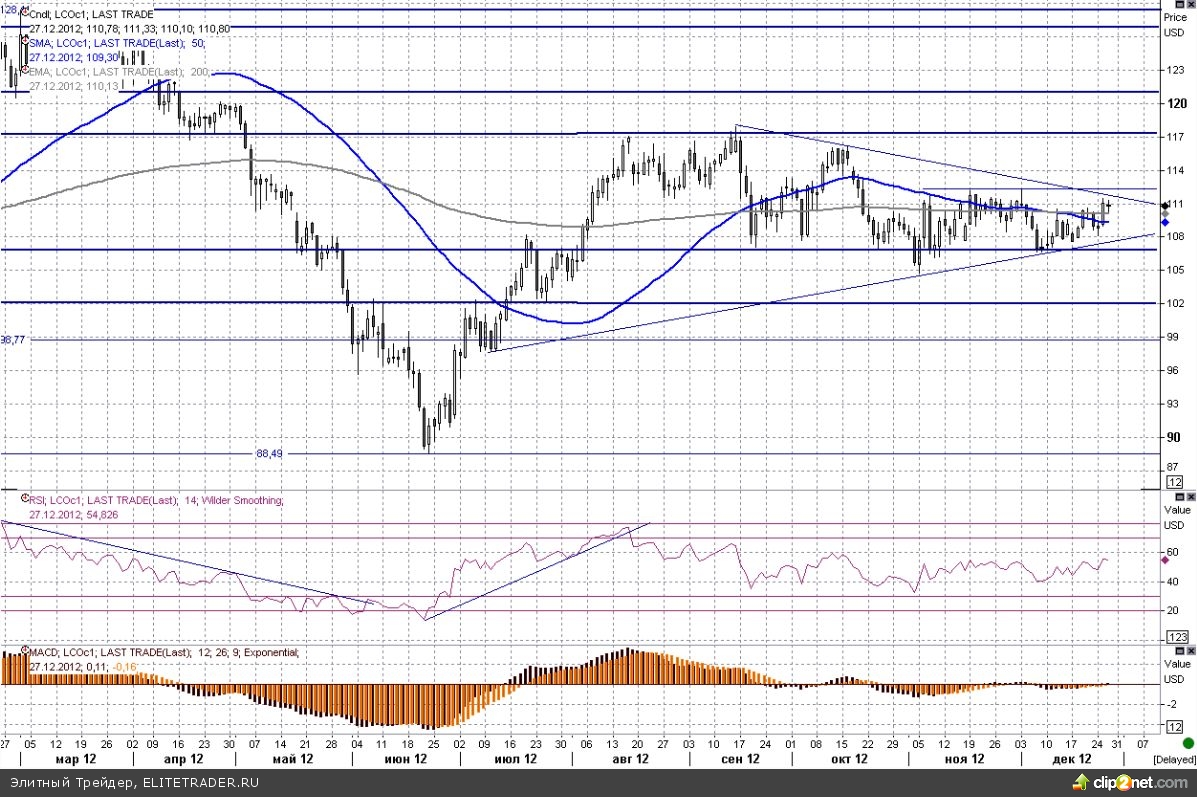Click the green connection status indicator
The image size is (1197, 797).
[x=1187, y=744]
